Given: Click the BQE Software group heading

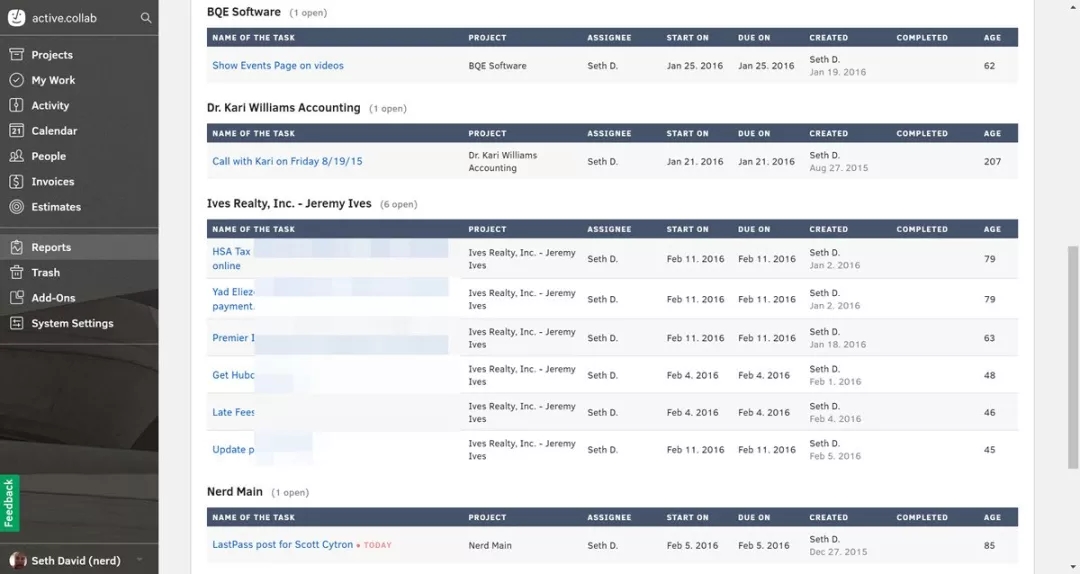Looking at the screenshot, I should click(244, 12).
